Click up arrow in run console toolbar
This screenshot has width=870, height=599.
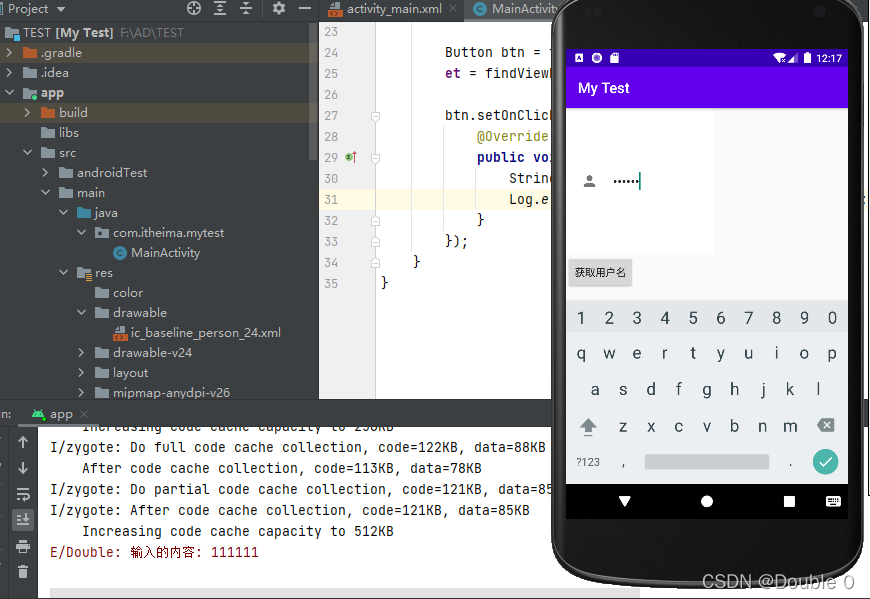click(23, 442)
